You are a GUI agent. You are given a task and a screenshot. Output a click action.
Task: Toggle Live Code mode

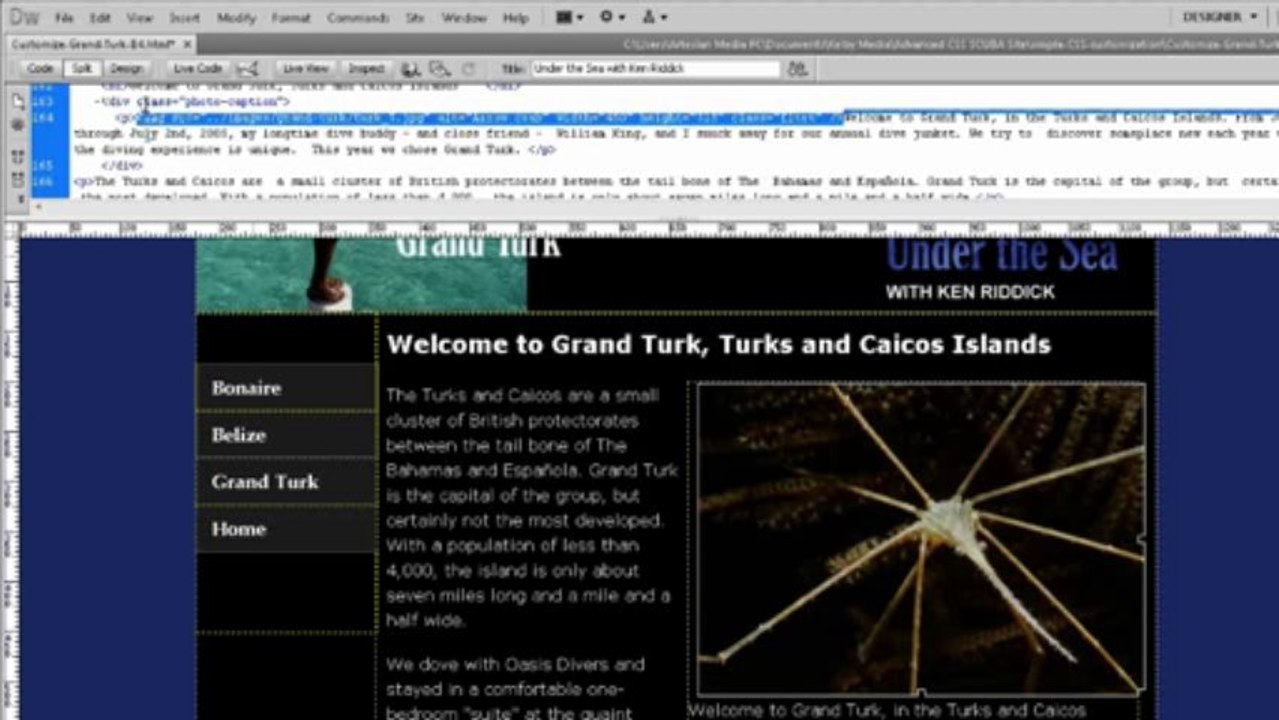tap(198, 69)
